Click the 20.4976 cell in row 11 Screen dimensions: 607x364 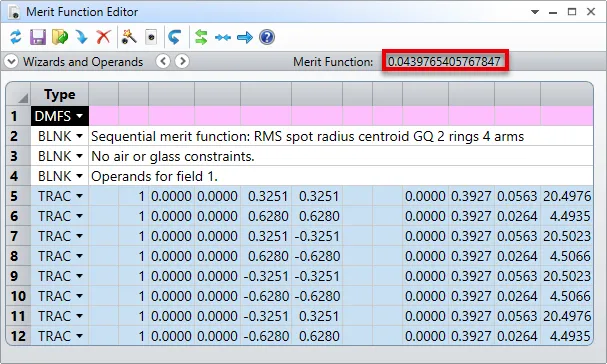coord(567,316)
